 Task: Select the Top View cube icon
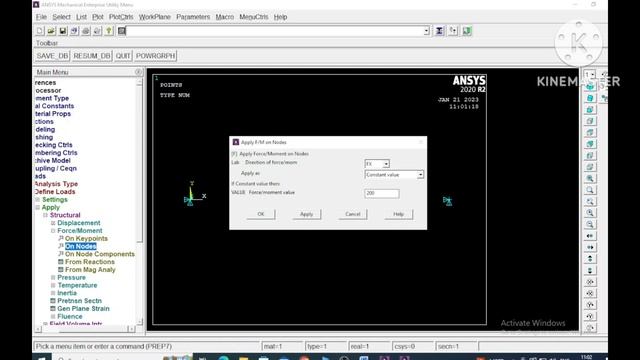tap(590, 132)
